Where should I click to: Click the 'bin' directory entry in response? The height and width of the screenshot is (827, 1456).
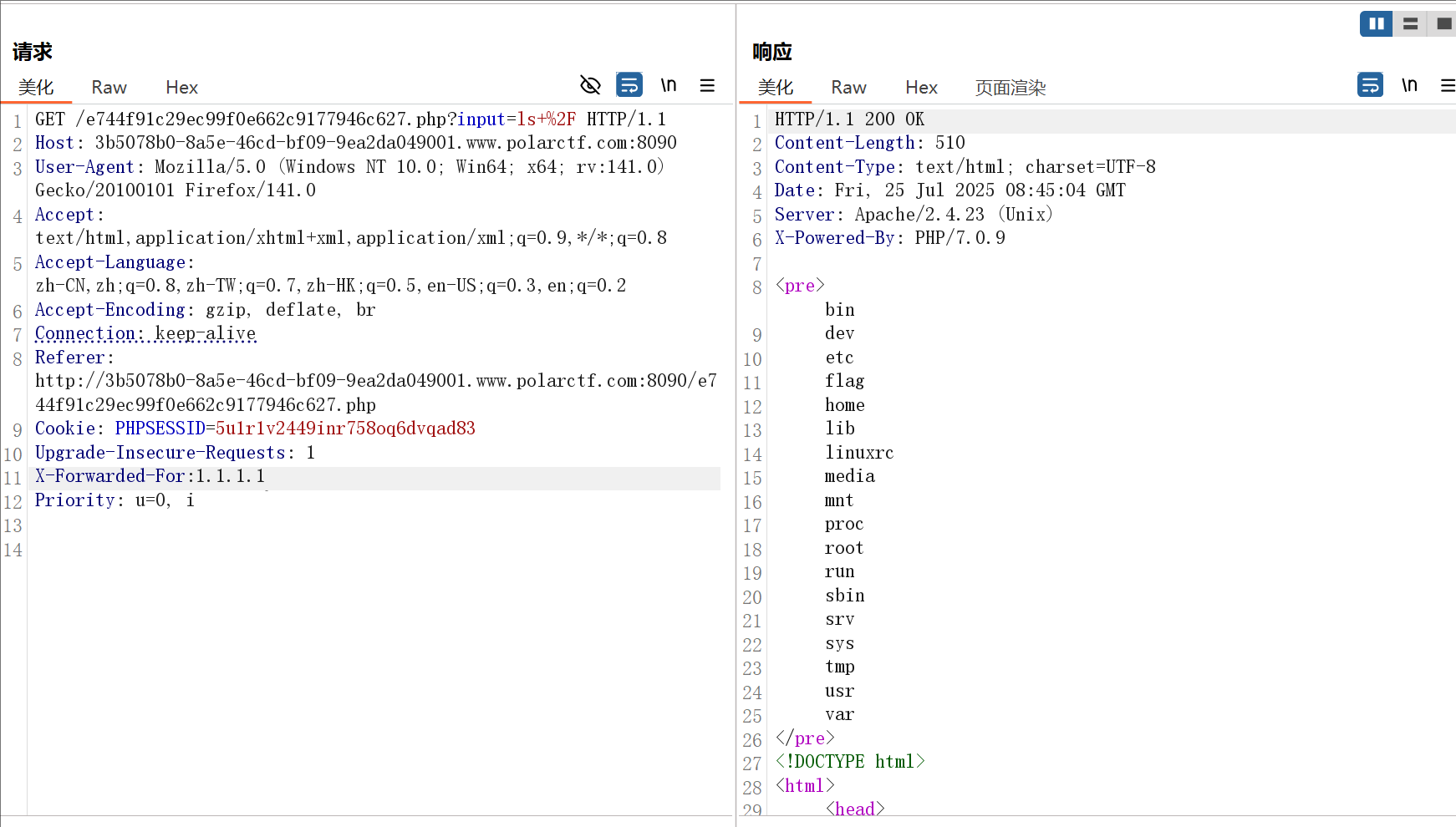click(x=840, y=310)
